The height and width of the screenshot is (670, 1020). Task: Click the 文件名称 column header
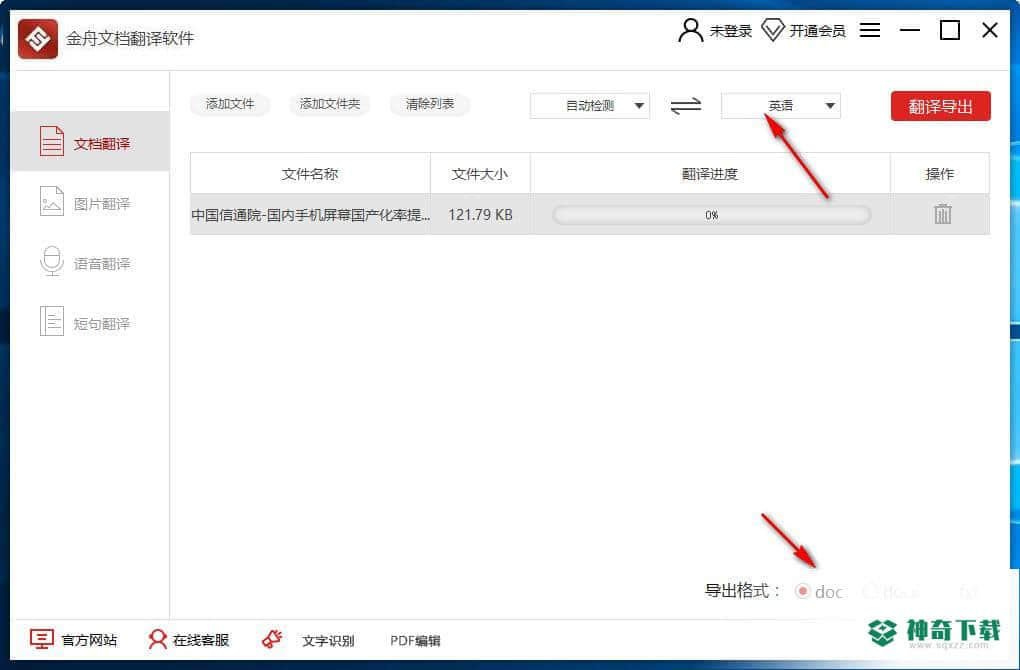310,174
